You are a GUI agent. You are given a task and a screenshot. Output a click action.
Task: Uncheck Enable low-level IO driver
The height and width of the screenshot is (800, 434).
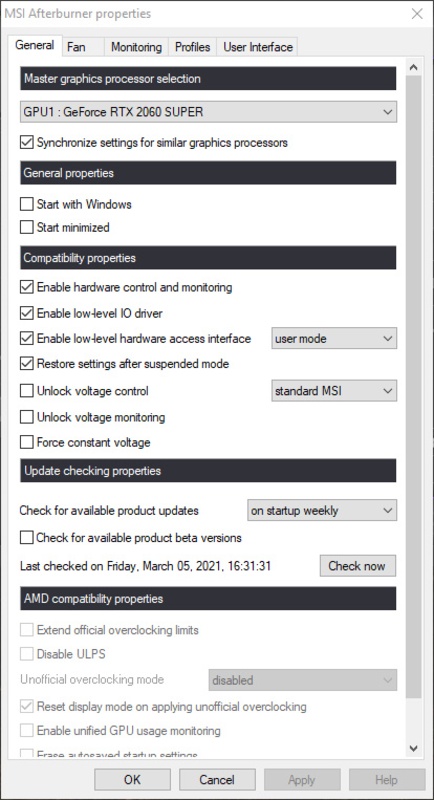click(x=27, y=313)
